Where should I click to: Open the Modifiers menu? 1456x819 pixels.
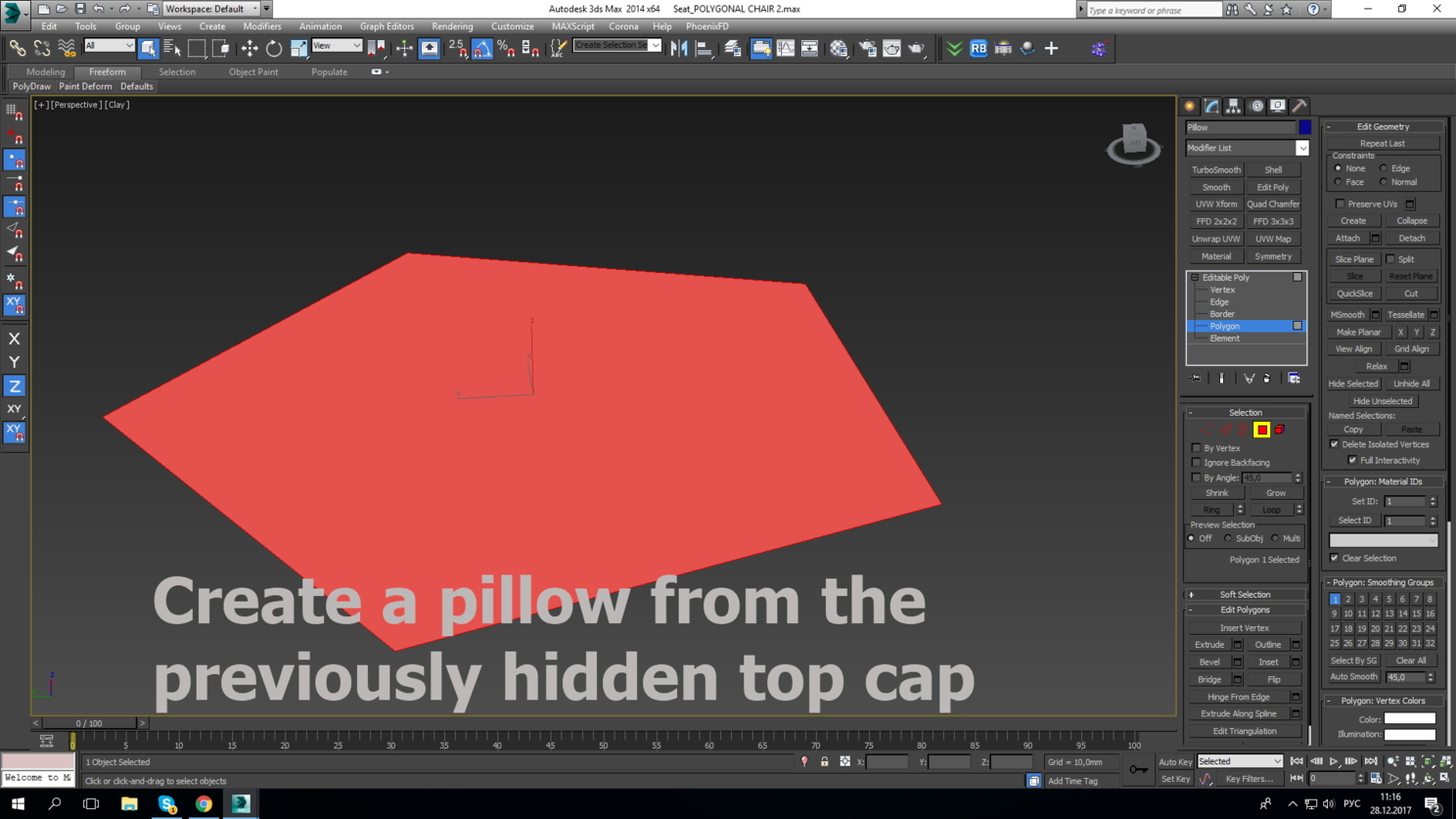click(262, 26)
